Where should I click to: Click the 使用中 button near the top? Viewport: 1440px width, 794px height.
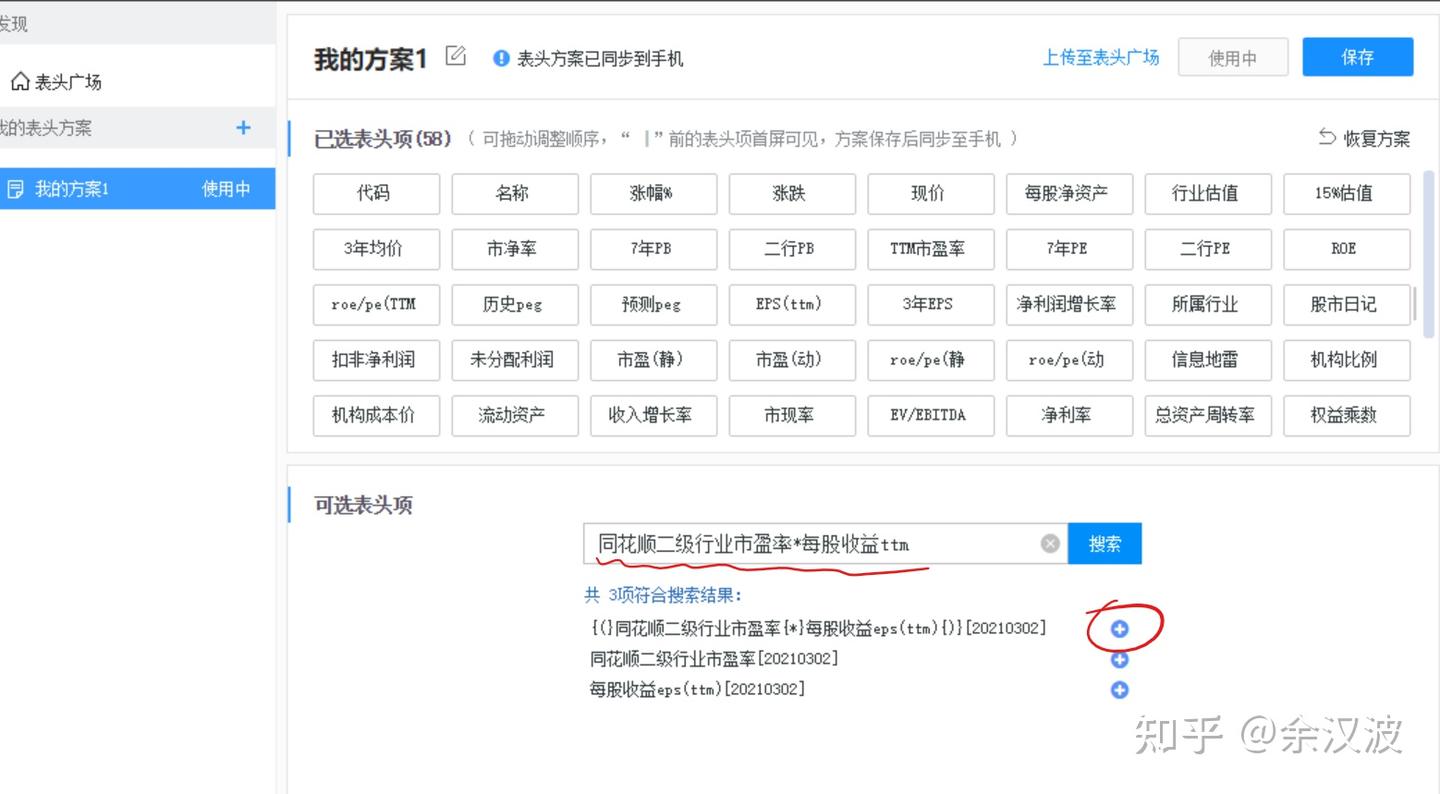[1233, 57]
